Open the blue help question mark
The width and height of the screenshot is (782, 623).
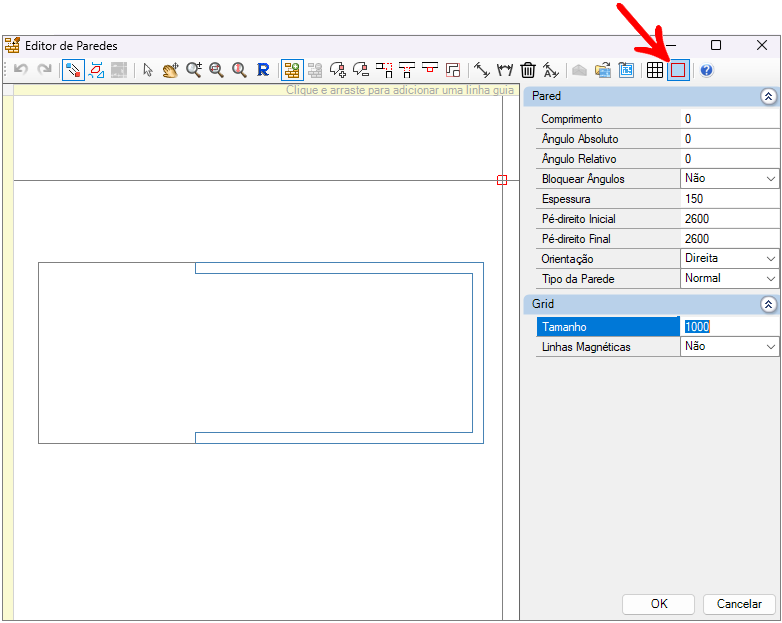click(x=706, y=70)
